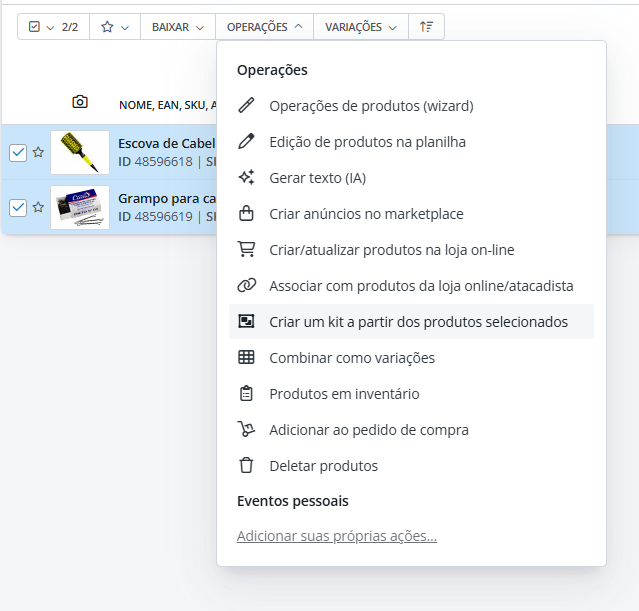Open the hairbrush product thumbnail

pyautogui.click(x=80, y=152)
